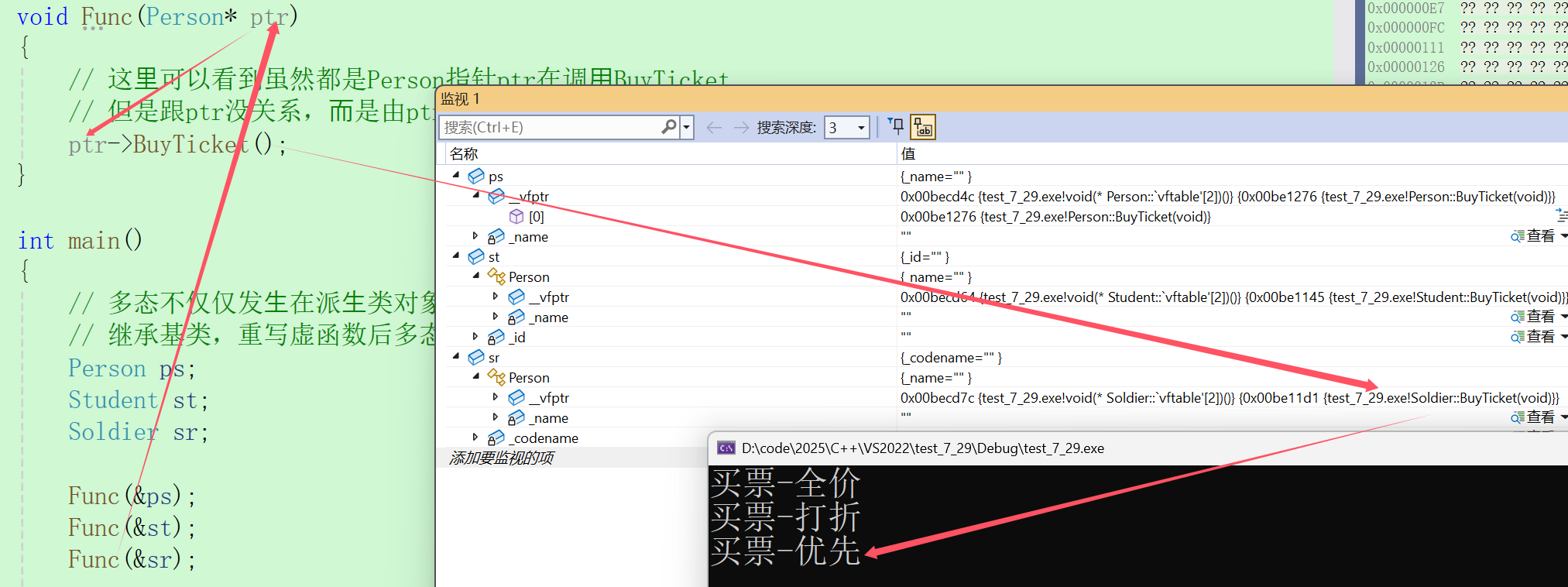Click console output line 买票-优先

click(x=785, y=551)
